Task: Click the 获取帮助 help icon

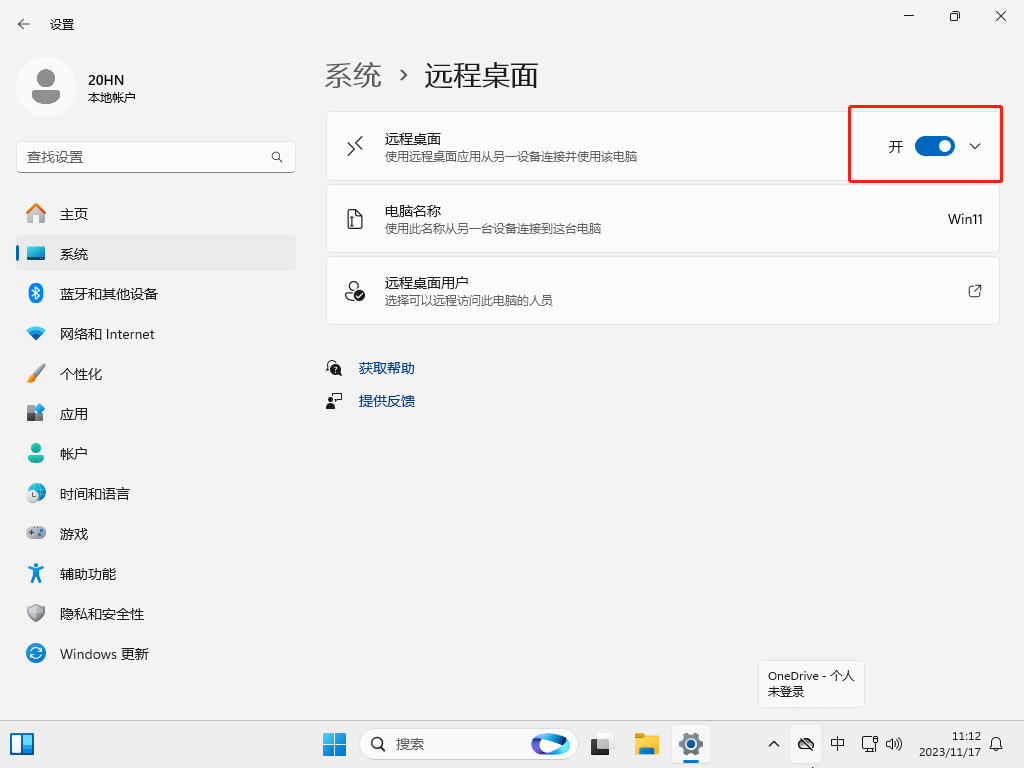Action: (334, 368)
